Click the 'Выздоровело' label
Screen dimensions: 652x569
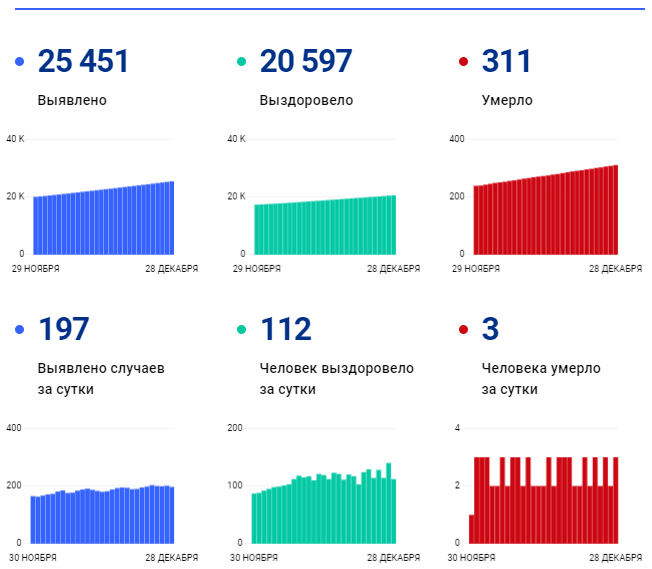click(x=306, y=100)
